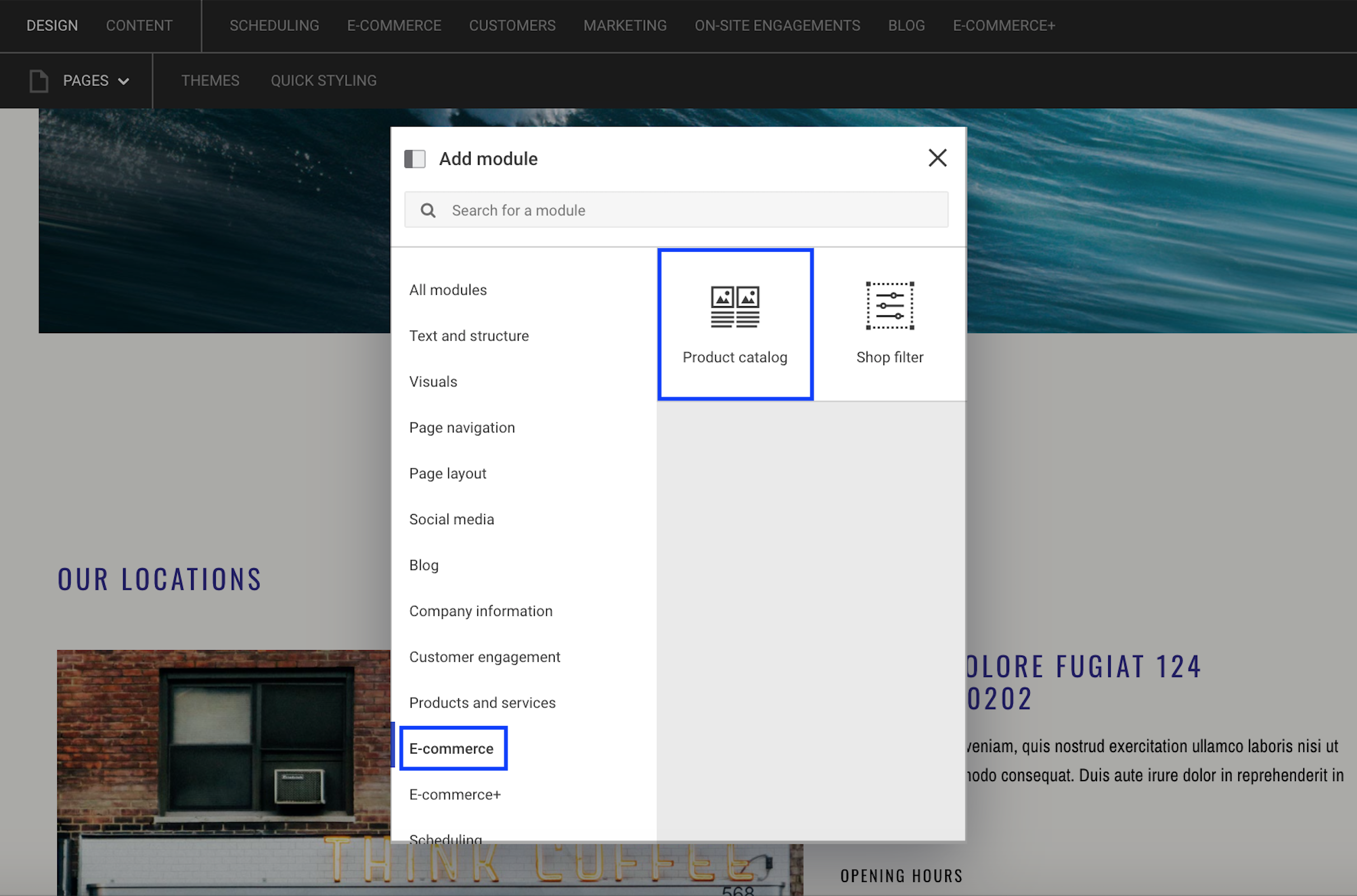1357x896 pixels.
Task: Open the Customers menu
Action: [x=512, y=26]
